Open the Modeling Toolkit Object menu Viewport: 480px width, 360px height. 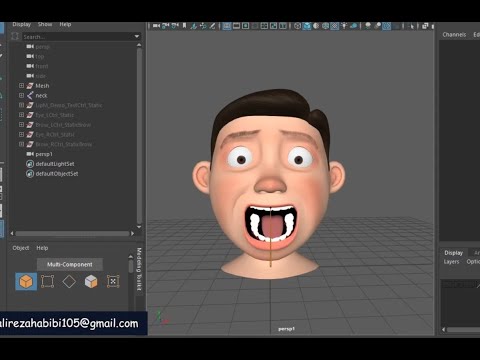(21, 248)
